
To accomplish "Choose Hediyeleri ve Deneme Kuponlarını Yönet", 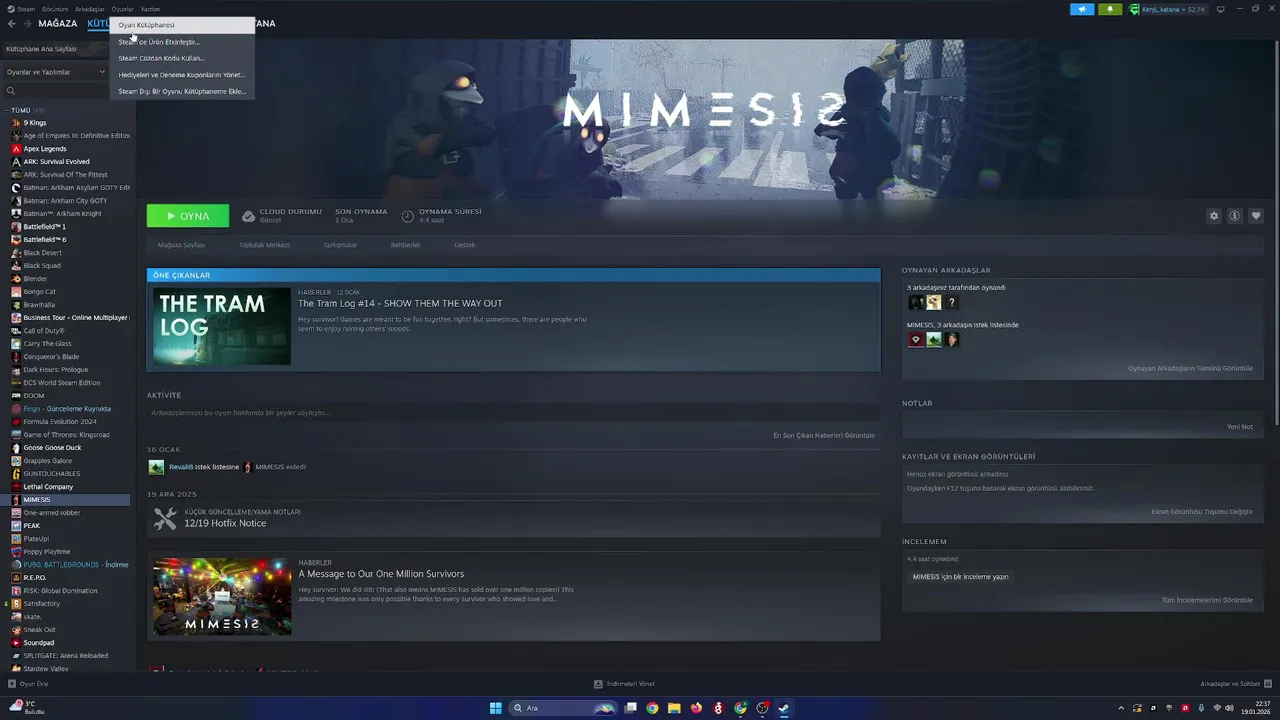I will 180,75.
